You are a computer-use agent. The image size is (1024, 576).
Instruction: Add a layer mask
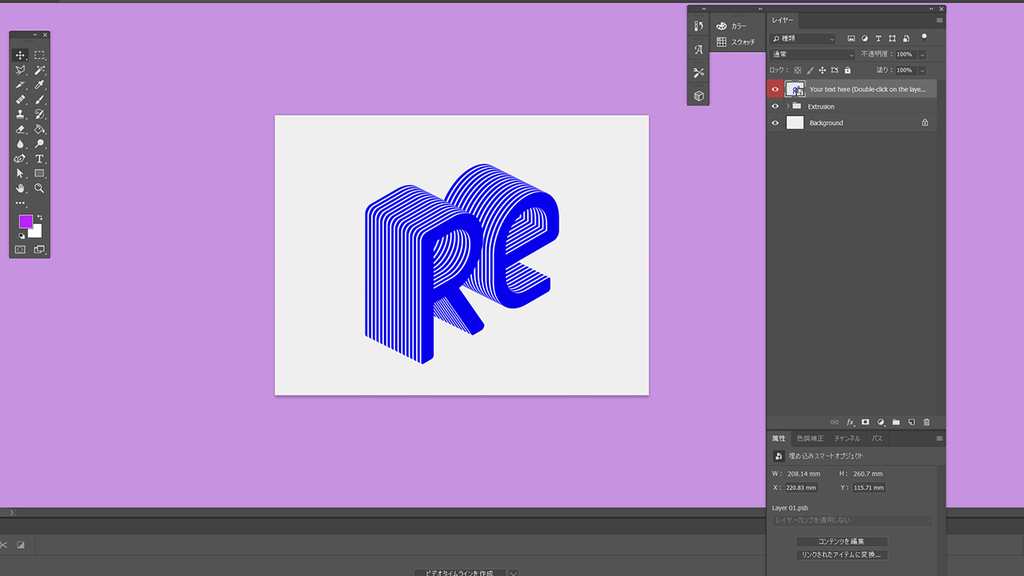click(865, 423)
